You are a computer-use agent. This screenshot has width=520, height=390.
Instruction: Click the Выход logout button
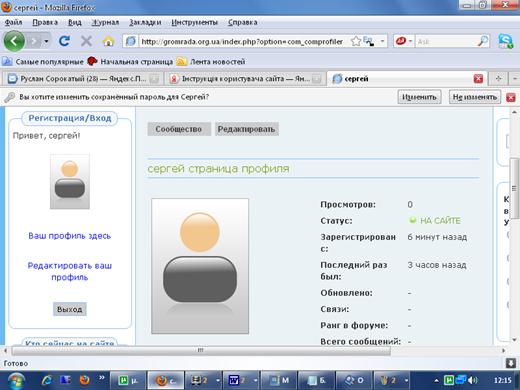[70, 309]
